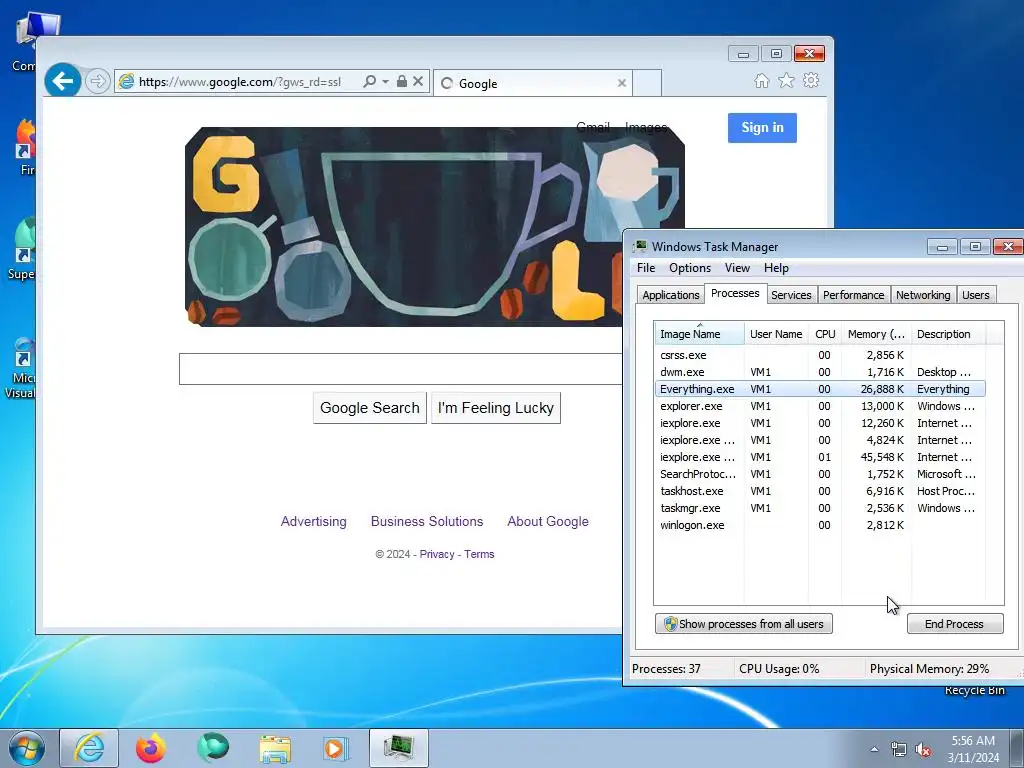Open the Privacy link in footer

tap(437, 554)
